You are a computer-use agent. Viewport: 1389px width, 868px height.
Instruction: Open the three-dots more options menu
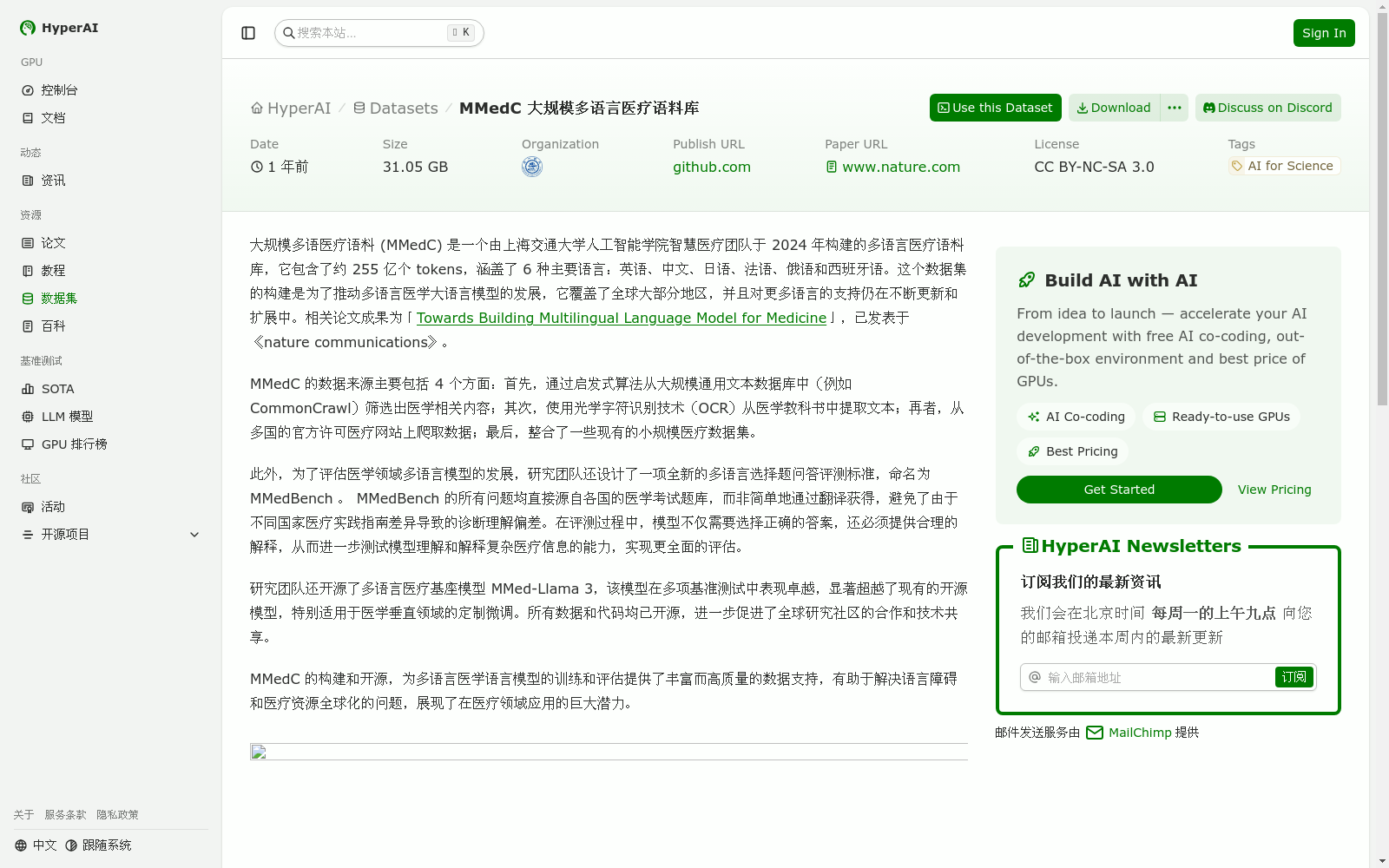point(1175,108)
